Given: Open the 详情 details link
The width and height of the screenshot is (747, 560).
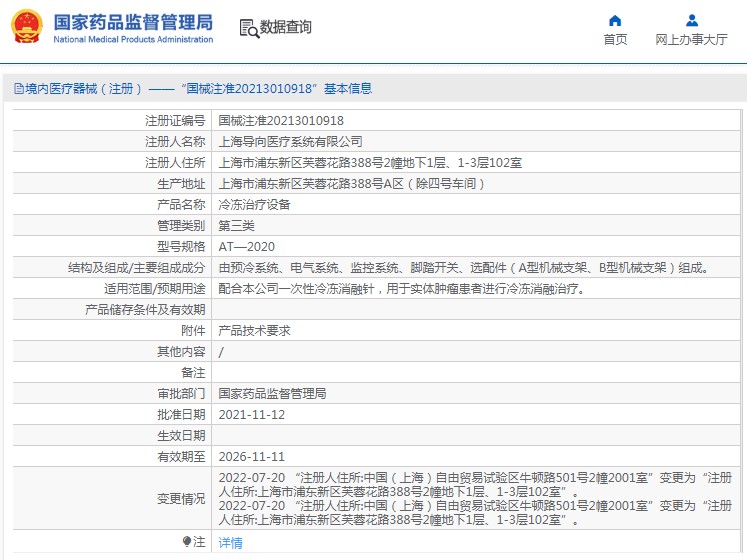Looking at the screenshot, I should click(x=231, y=542).
